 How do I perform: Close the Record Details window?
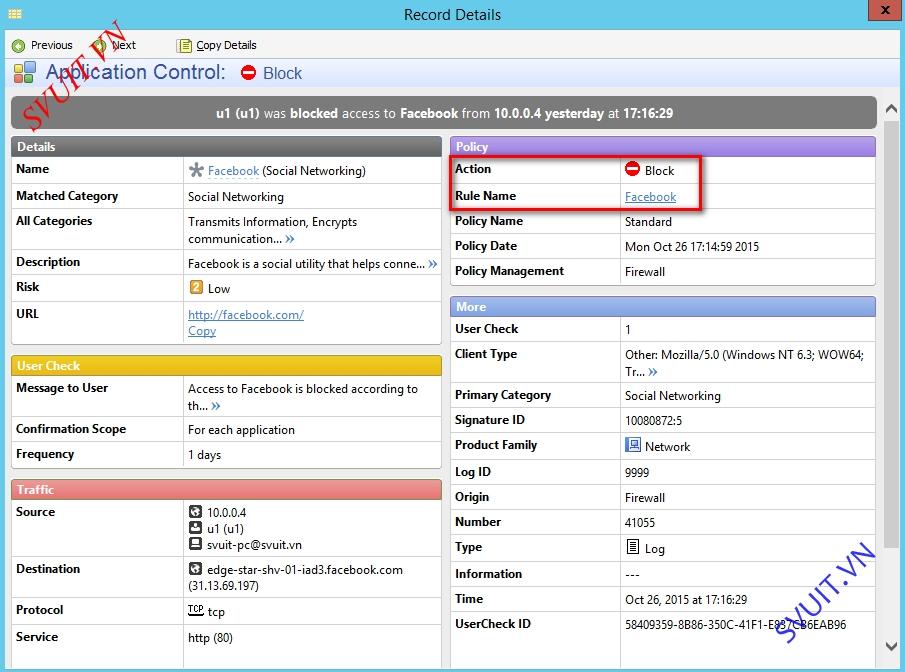click(x=885, y=10)
